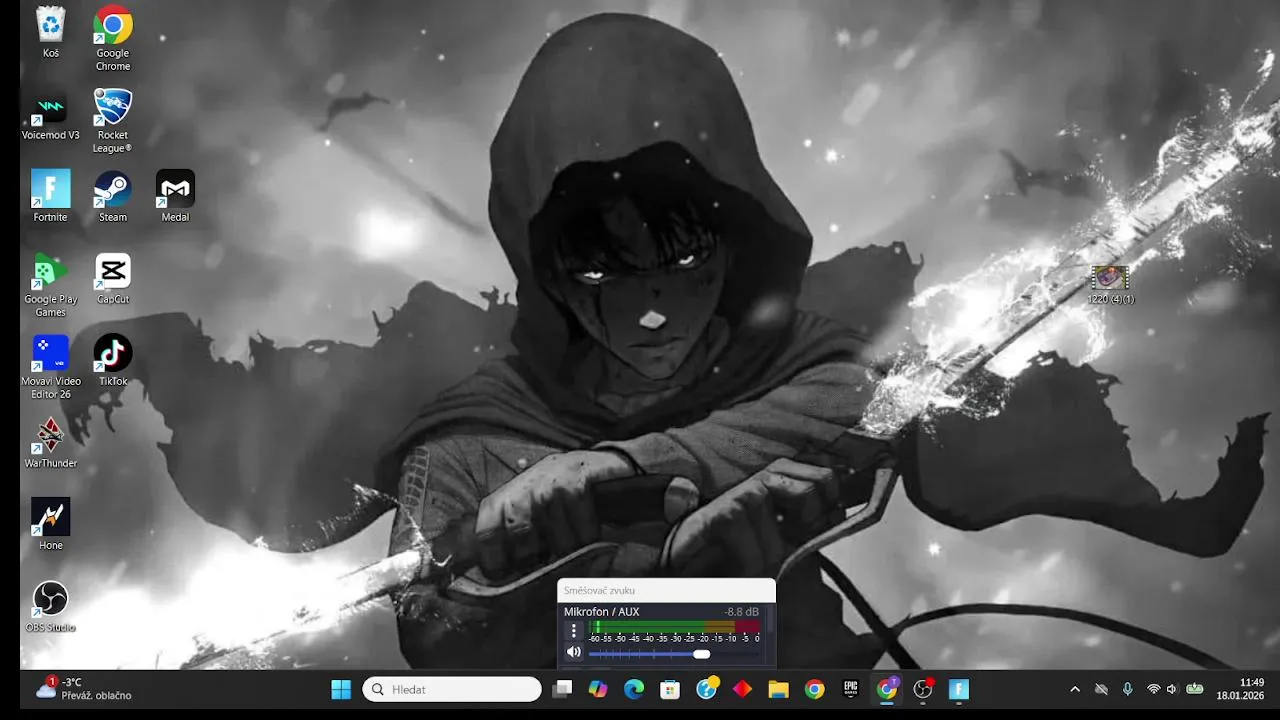Open the Wi-Fi network tray icon
This screenshot has width=1280, height=720.
point(1153,689)
